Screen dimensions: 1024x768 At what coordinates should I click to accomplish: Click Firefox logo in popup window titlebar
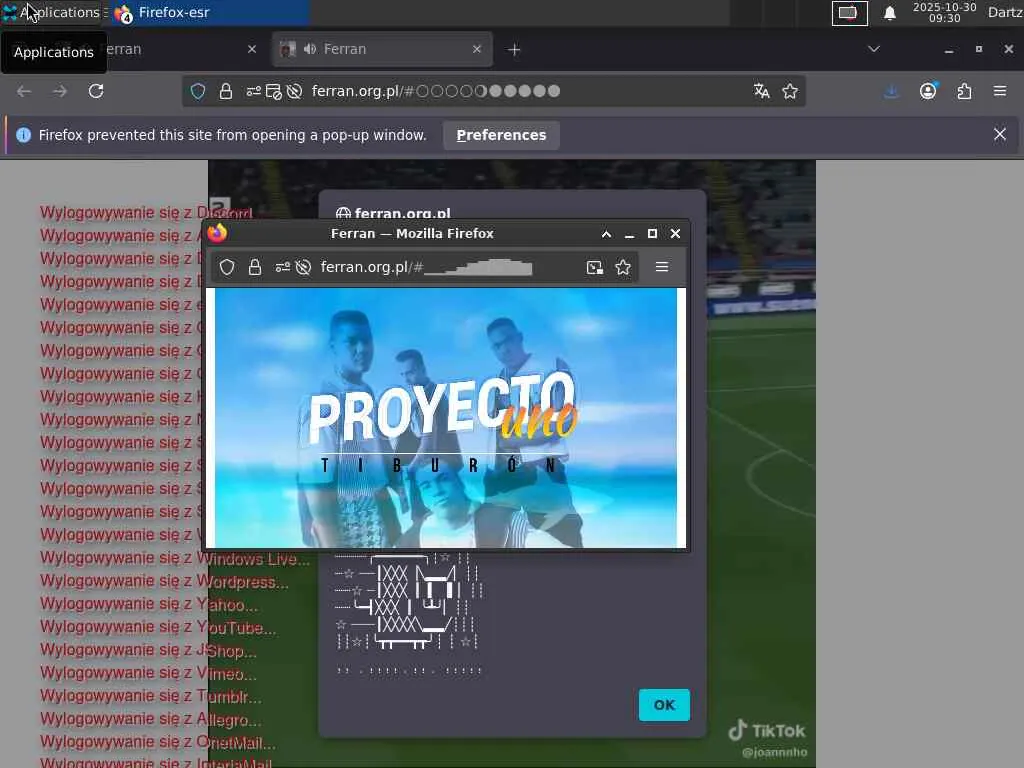click(217, 233)
